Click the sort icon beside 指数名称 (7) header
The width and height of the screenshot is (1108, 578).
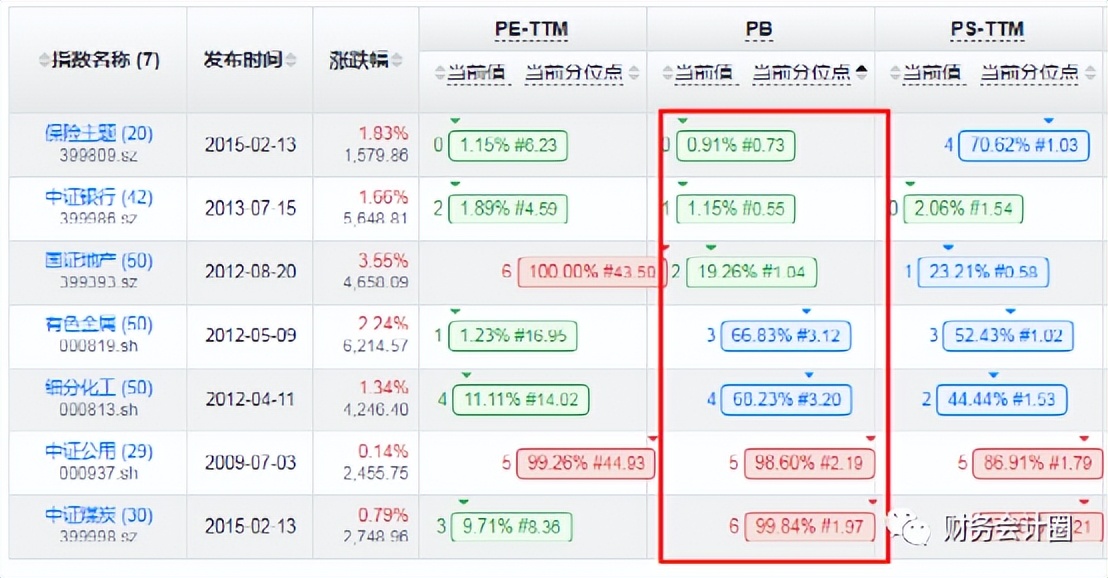(x=42, y=60)
